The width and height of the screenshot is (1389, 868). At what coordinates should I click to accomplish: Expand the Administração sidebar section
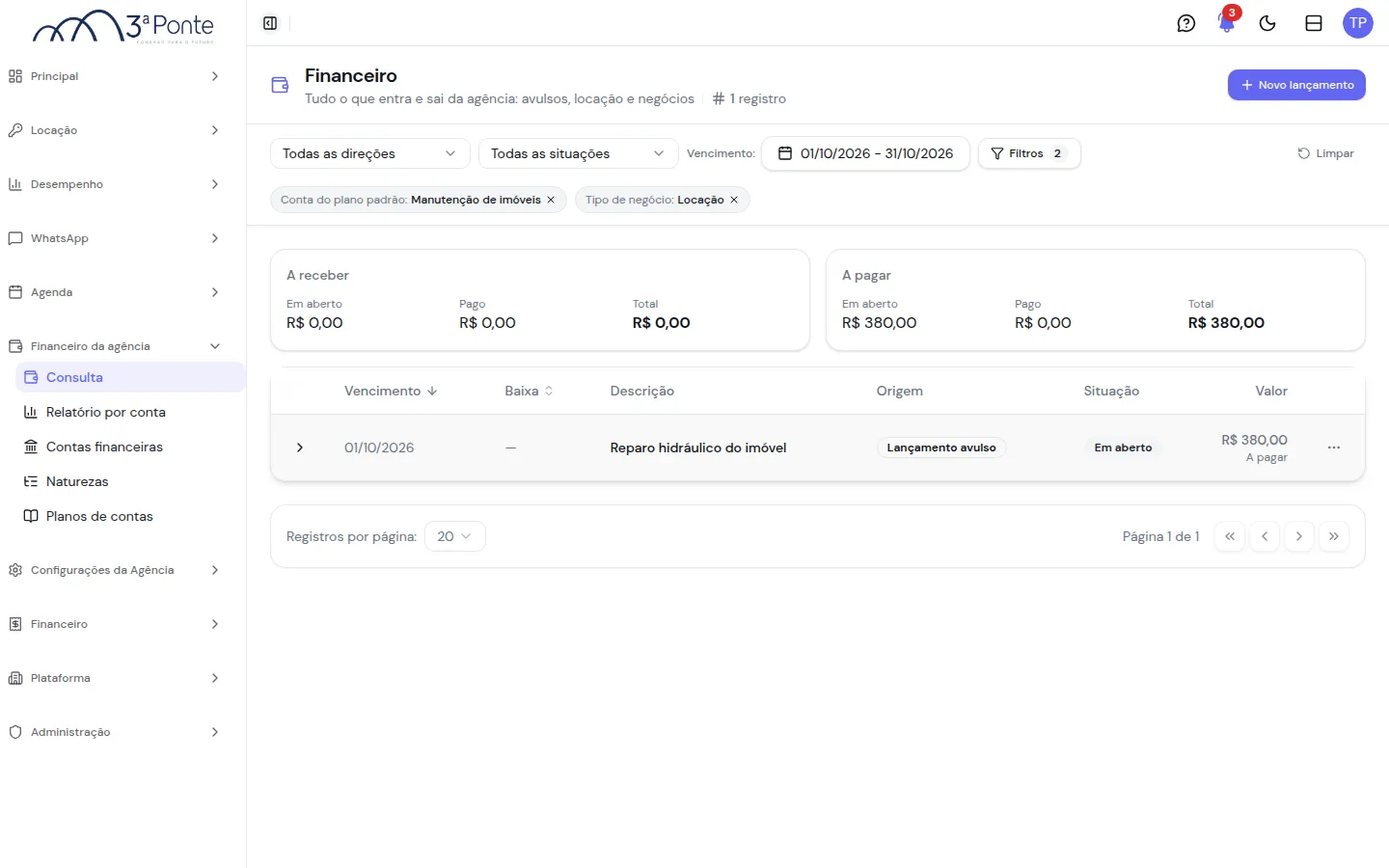[x=115, y=732]
